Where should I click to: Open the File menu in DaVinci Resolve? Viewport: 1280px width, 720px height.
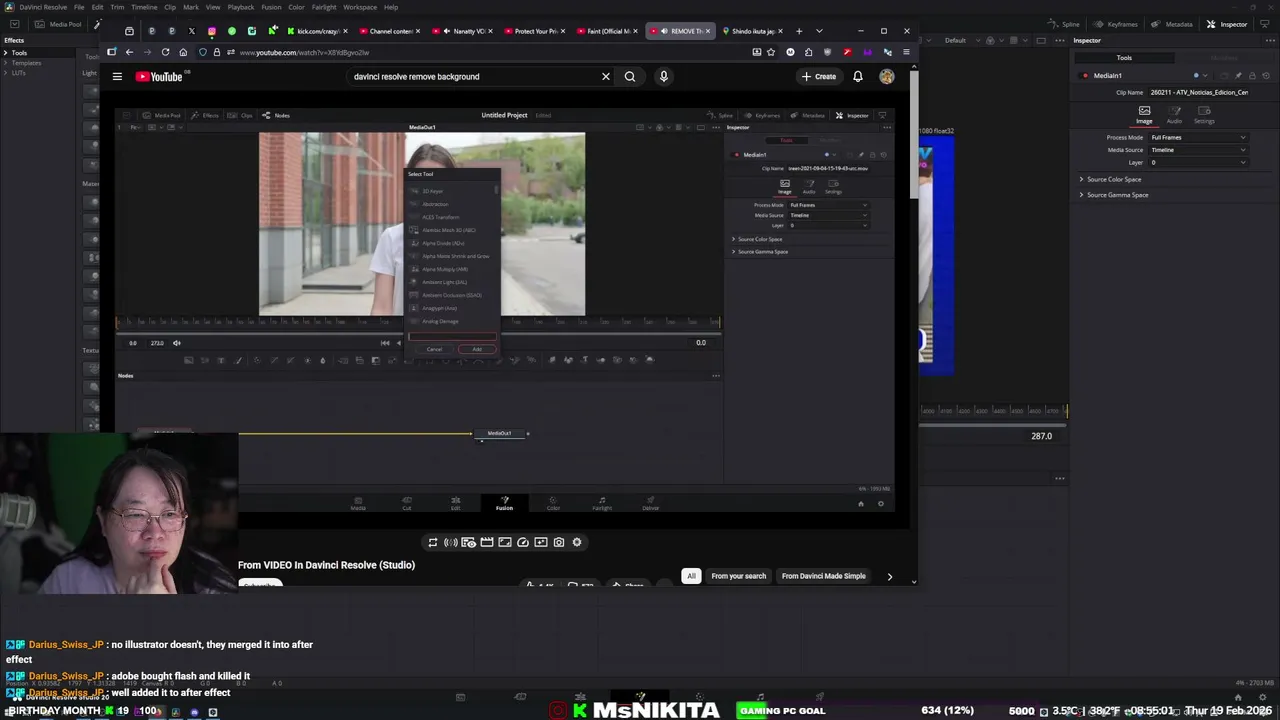(79, 7)
